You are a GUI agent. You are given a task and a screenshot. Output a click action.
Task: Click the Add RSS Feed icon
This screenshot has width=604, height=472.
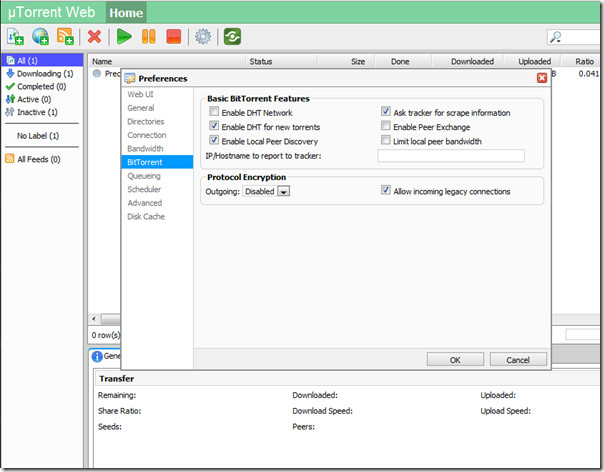65,37
